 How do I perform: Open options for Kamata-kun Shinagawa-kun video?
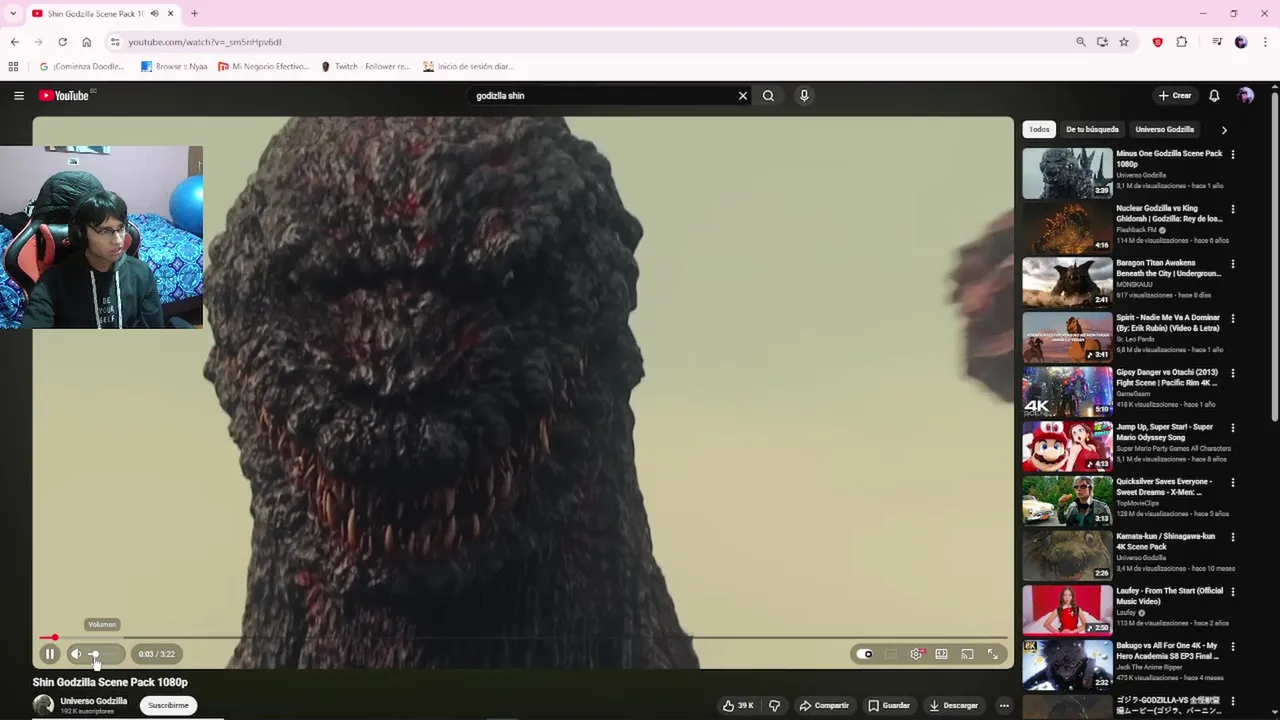[x=1233, y=537]
